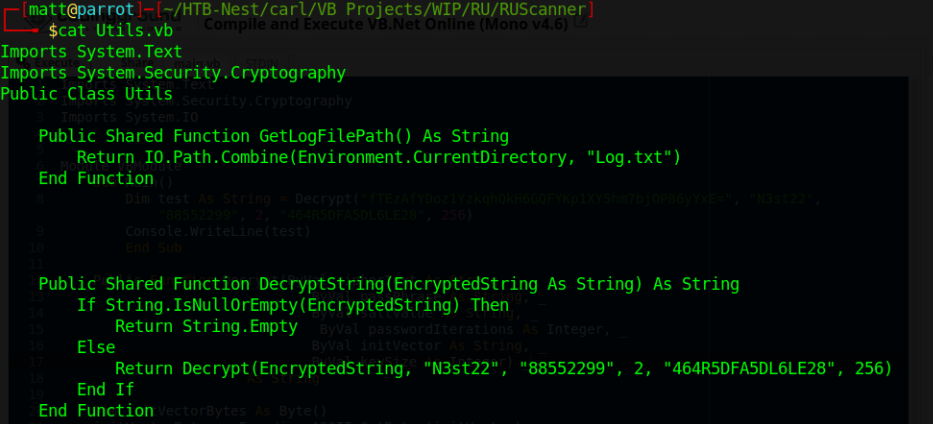Click the edit icon beside the VB.Net Online title

(580, 23)
